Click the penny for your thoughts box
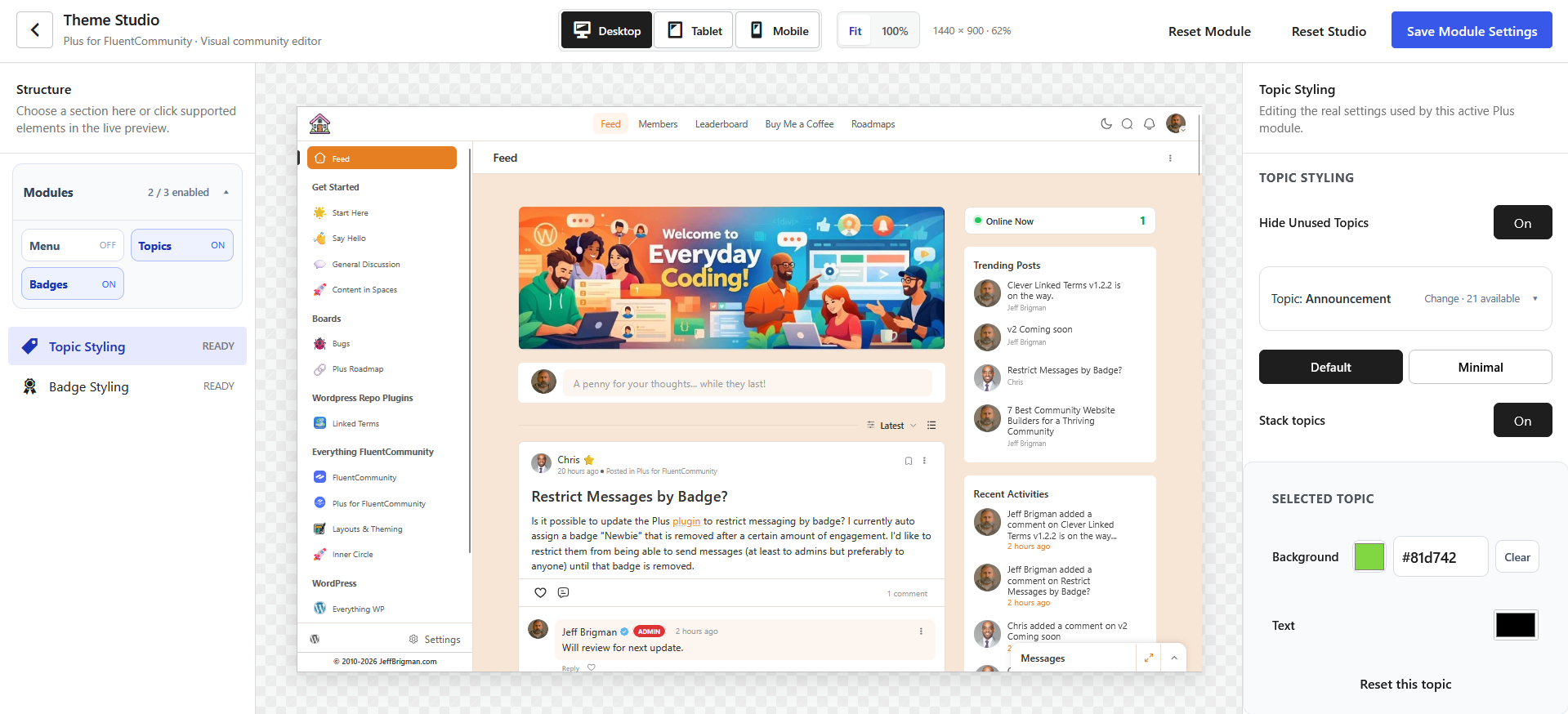This screenshot has height=714, width=1568. pos(748,383)
